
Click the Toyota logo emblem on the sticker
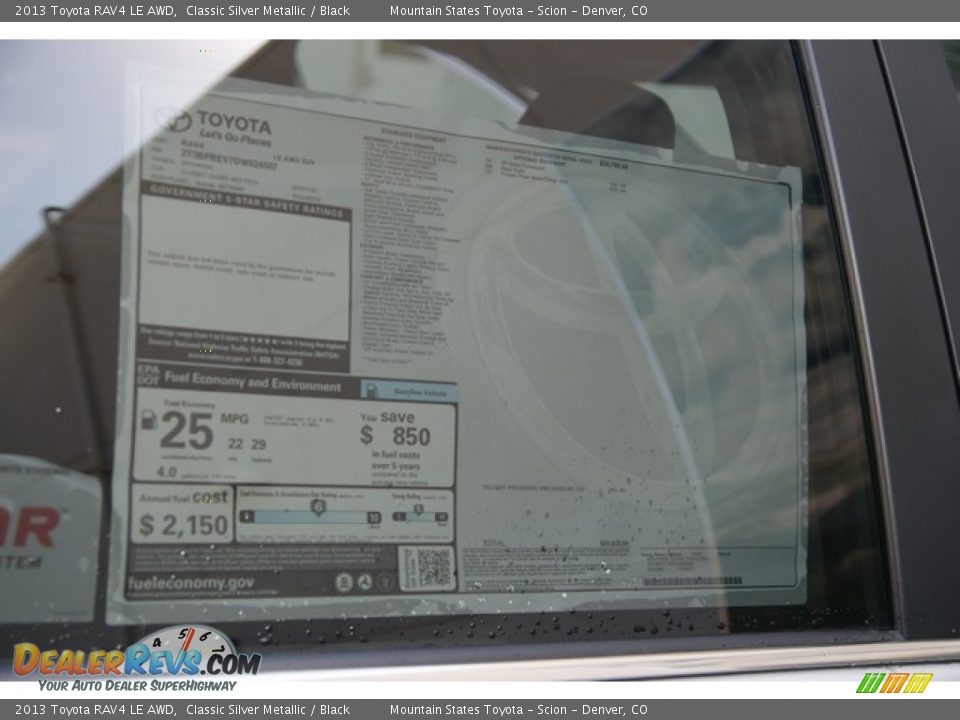[173, 119]
